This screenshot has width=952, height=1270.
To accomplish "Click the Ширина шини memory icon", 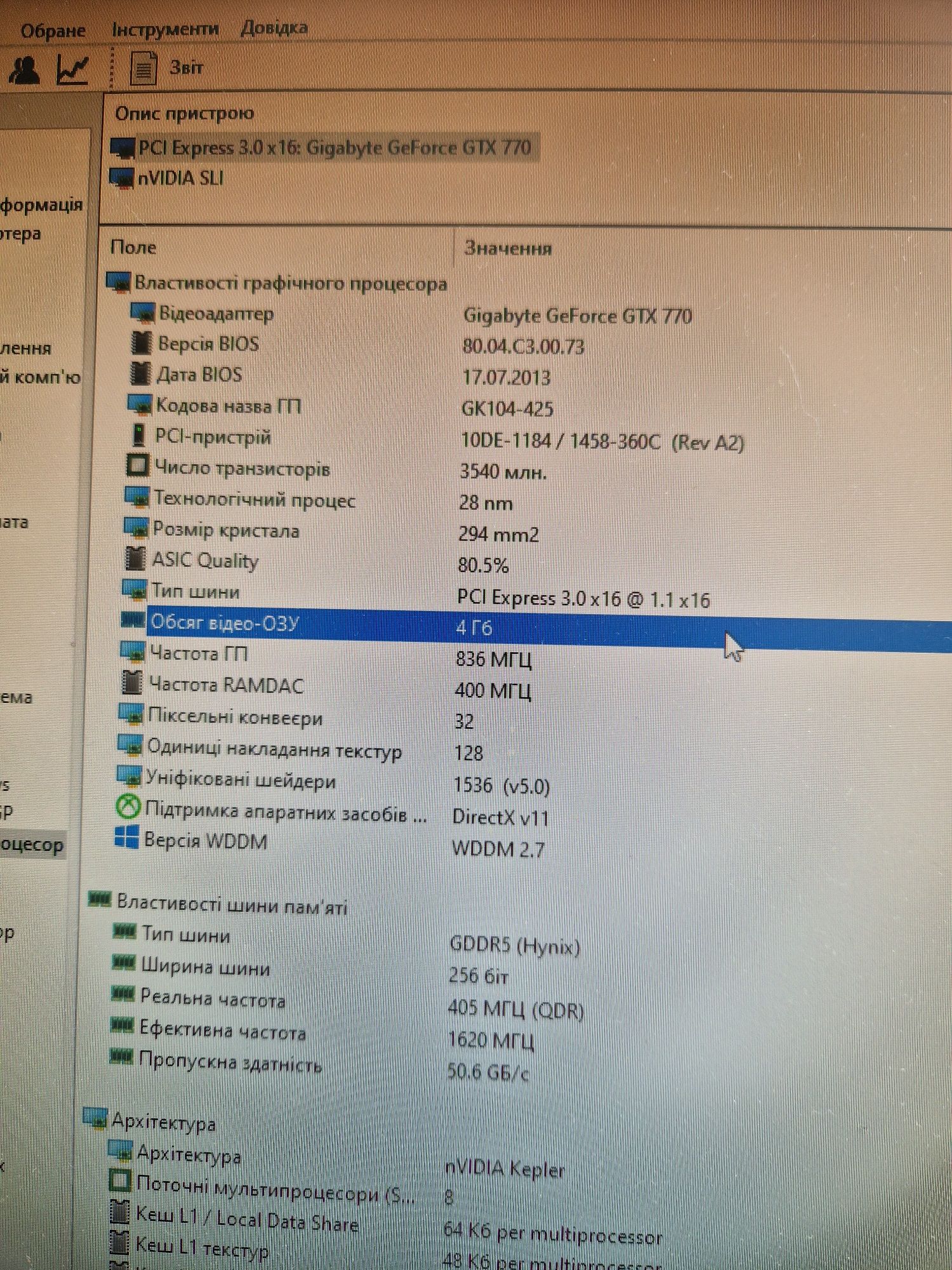I will [x=123, y=963].
